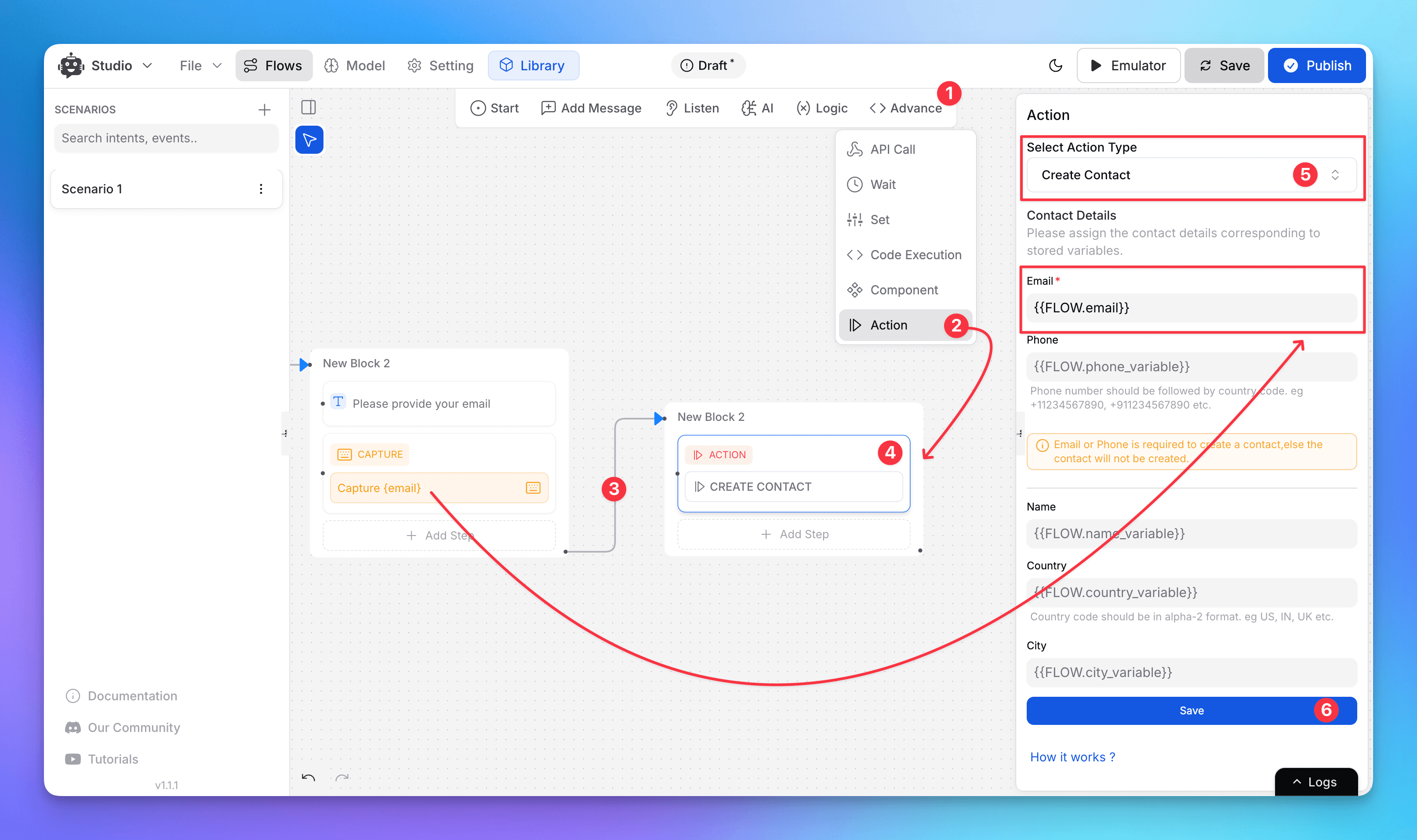Image resolution: width=1417 pixels, height=840 pixels.
Task: Open the Setting tab
Action: click(x=440, y=65)
